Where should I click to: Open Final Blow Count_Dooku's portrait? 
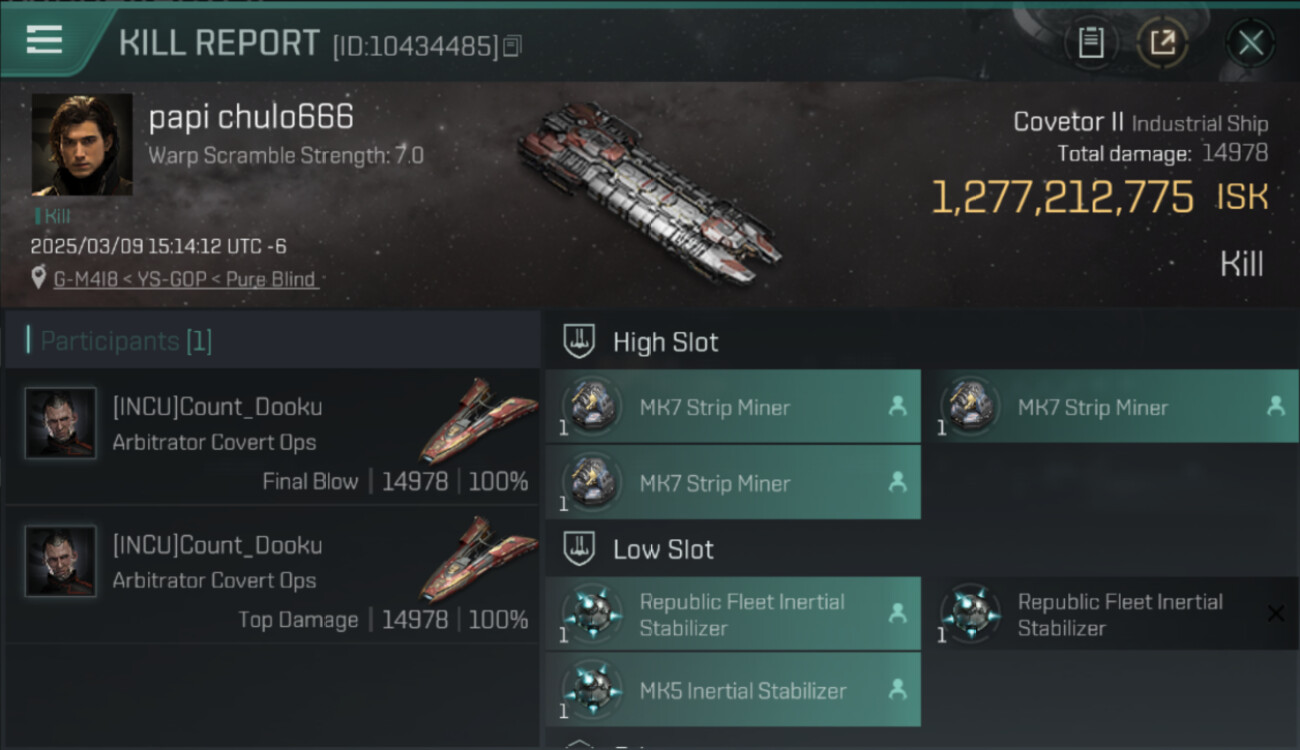(61, 423)
